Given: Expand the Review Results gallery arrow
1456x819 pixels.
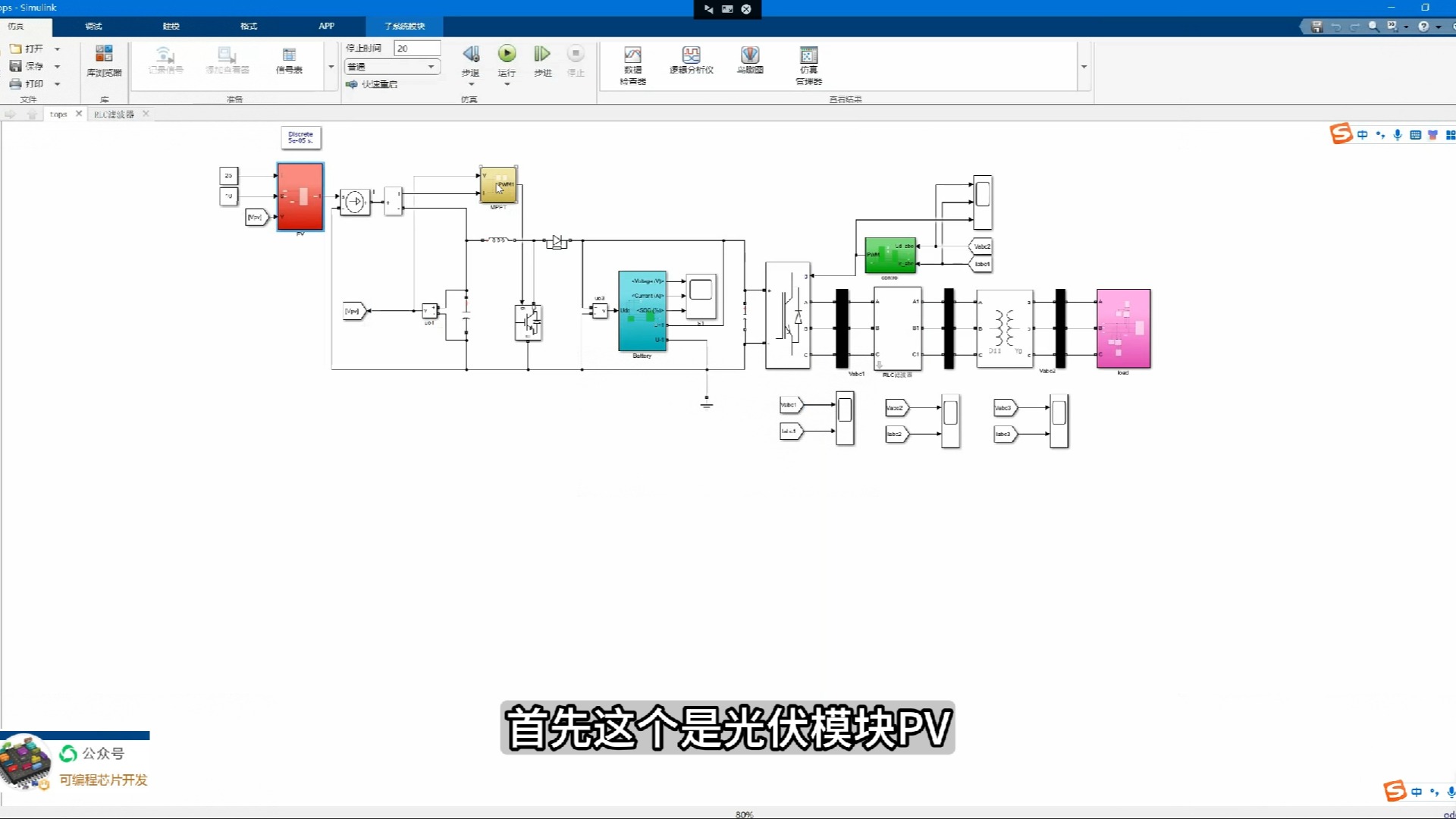Looking at the screenshot, I should click(x=1084, y=67).
